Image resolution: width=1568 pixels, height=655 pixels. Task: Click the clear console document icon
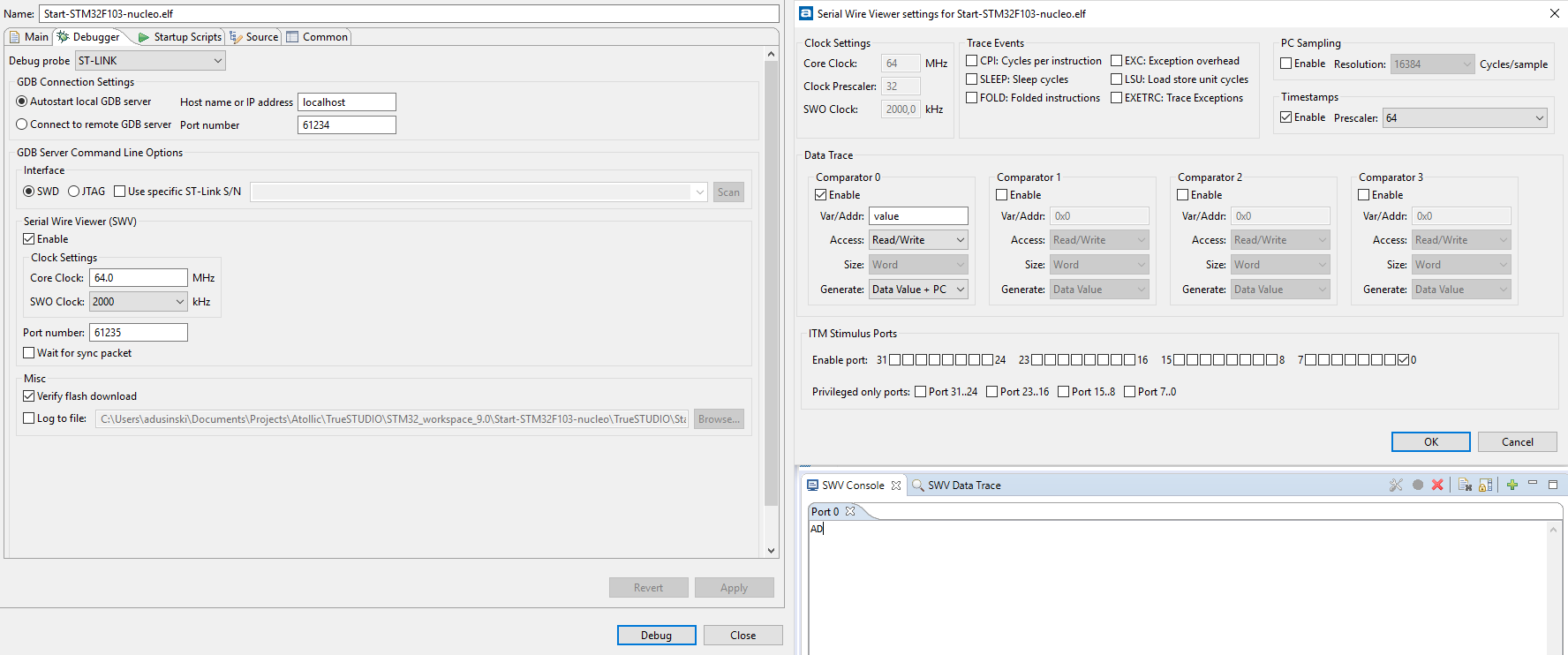coord(1465,485)
